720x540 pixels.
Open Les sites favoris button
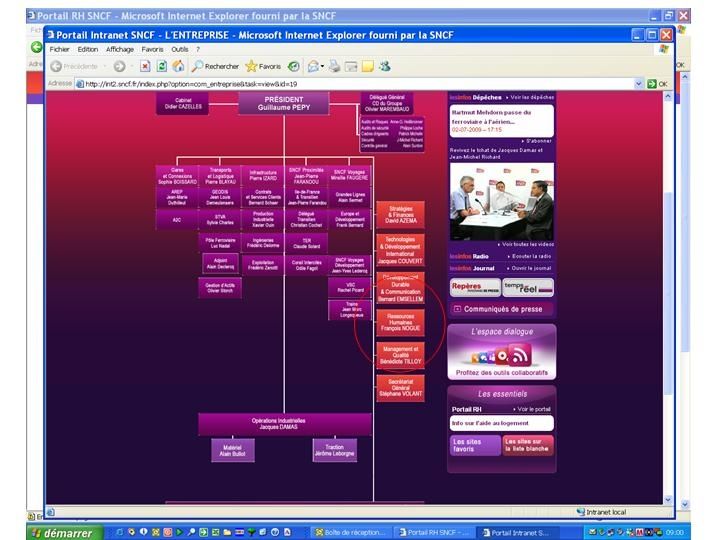point(475,445)
